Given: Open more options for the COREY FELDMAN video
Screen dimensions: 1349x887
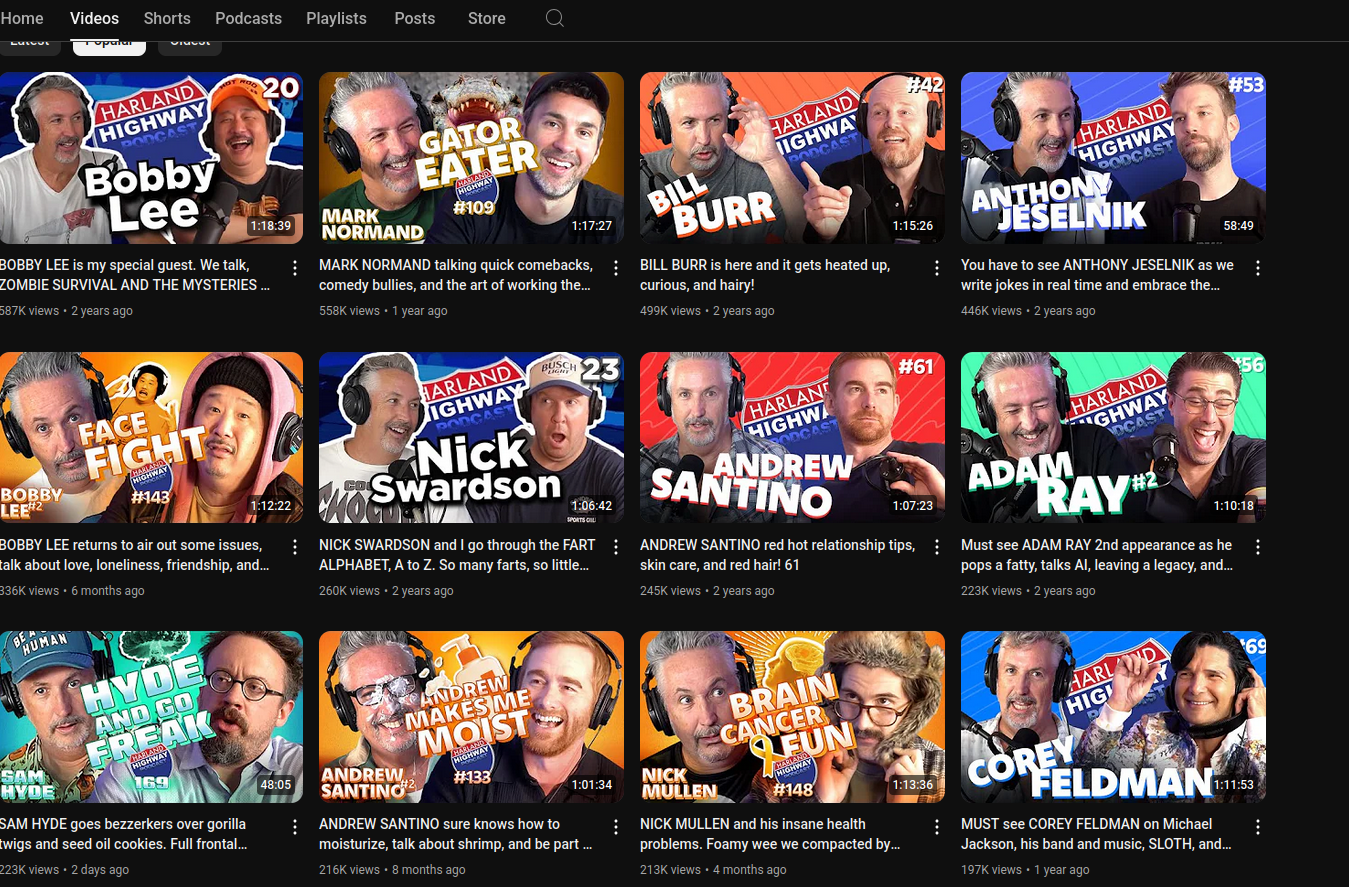Looking at the screenshot, I should point(1258,827).
